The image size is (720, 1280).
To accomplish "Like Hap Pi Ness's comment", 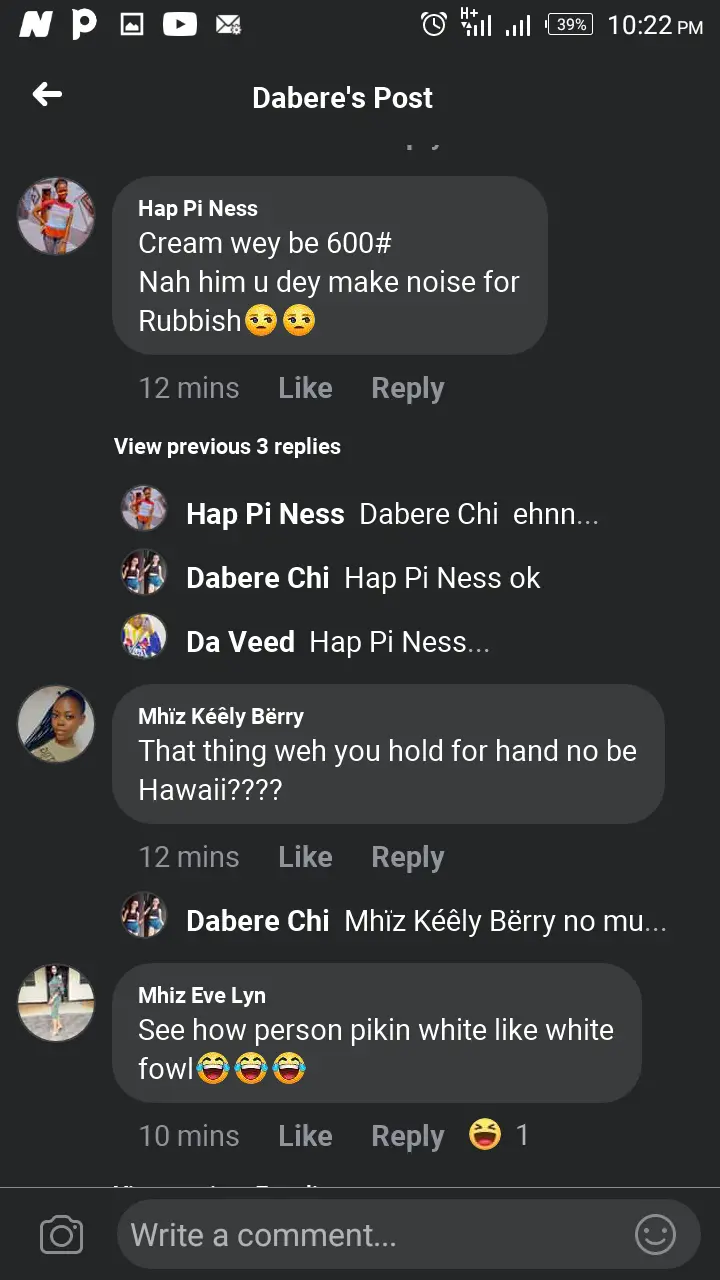I will point(305,388).
